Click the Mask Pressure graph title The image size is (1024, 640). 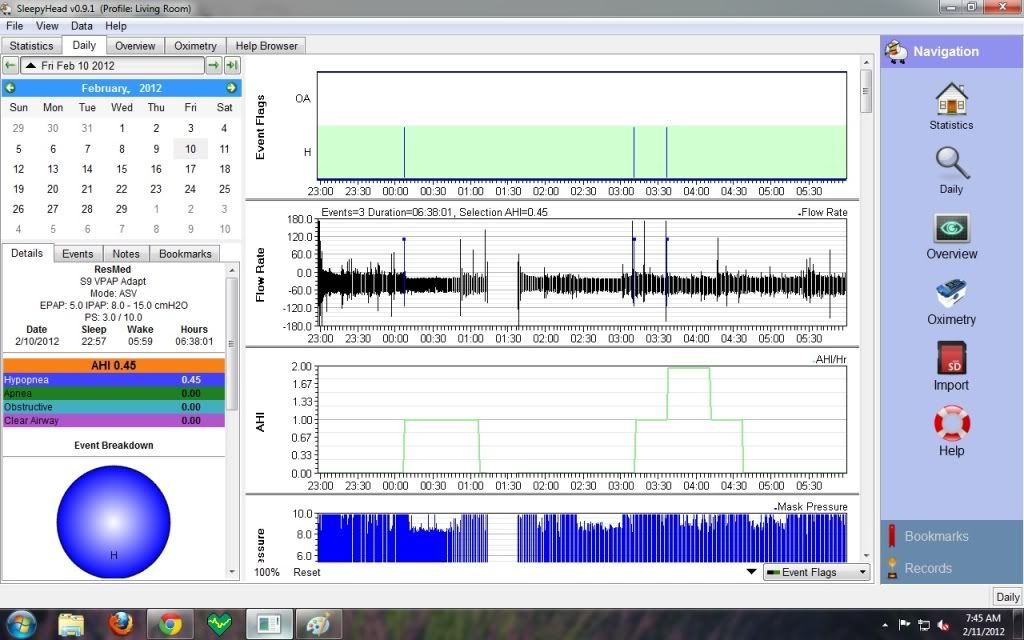tap(810, 507)
